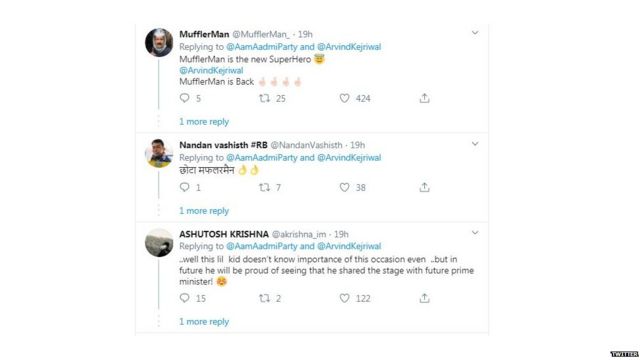640x360 pixels.
Task: Open options chevron on ASHUTOSH KRISHNA's tweet
Action: (475, 232)
